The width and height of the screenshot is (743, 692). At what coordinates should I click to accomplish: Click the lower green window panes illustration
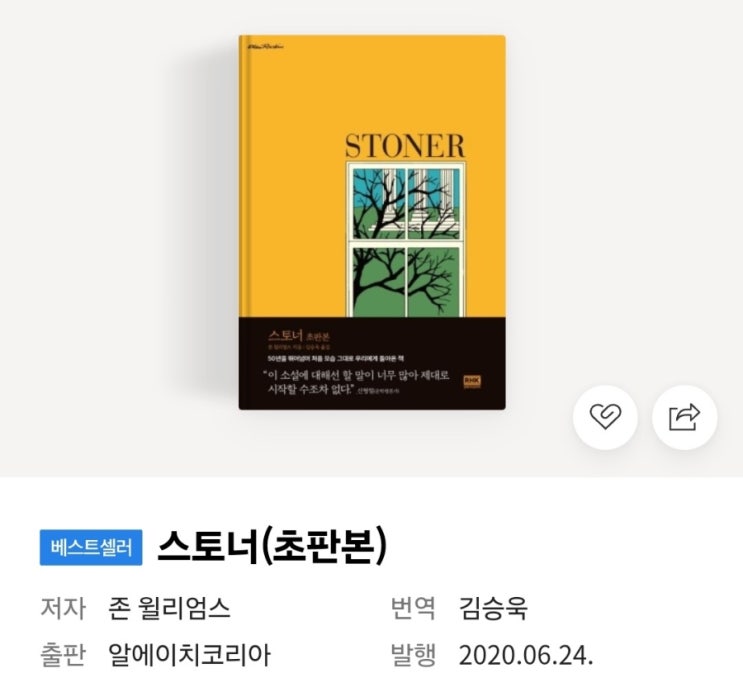click(x=406, y=282)
